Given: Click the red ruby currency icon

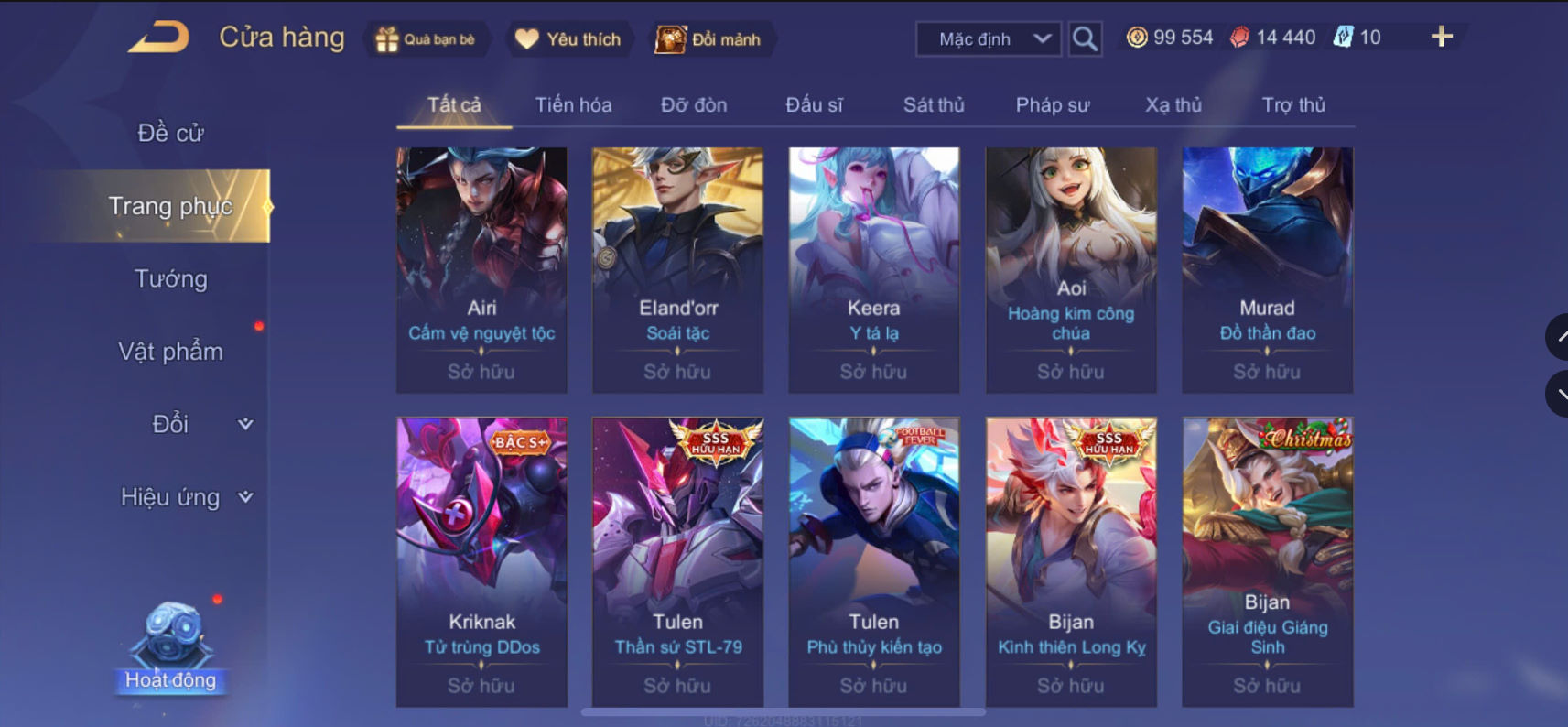Looking at the screenshot, I should pyautogui.click(x=1239, y=38).
